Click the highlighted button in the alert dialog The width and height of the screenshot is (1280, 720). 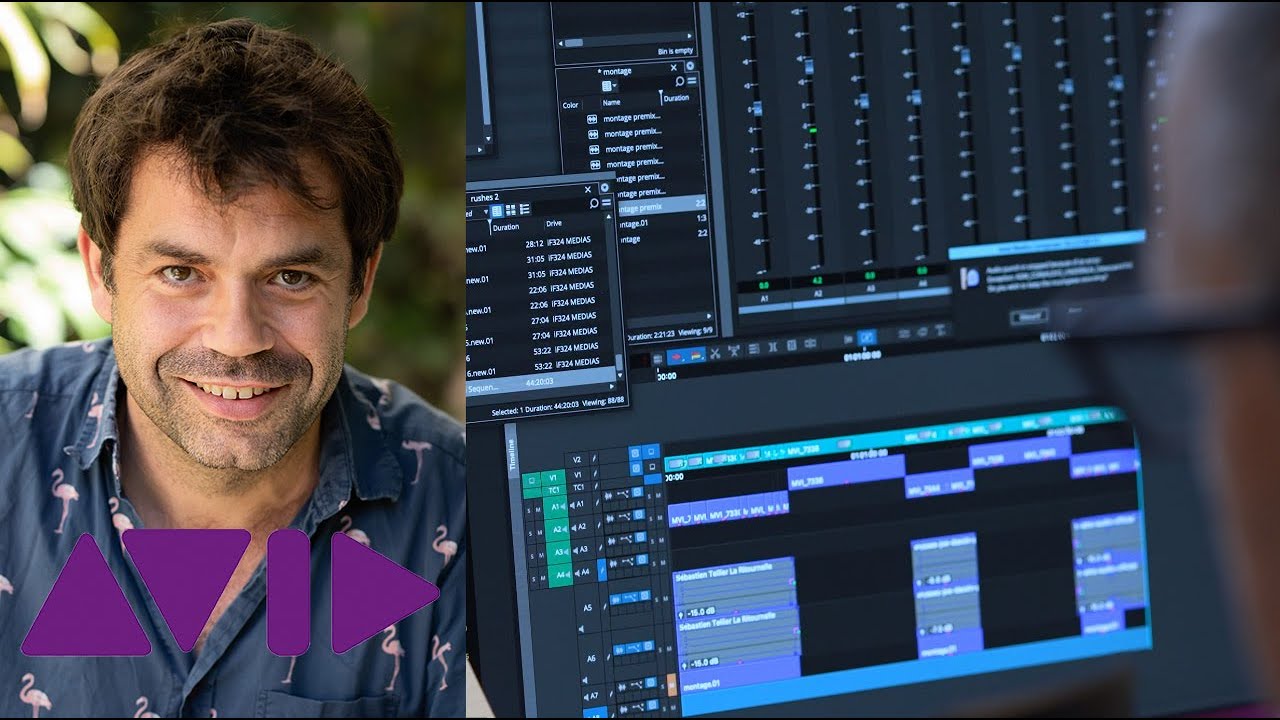(x=1027, y=316)
